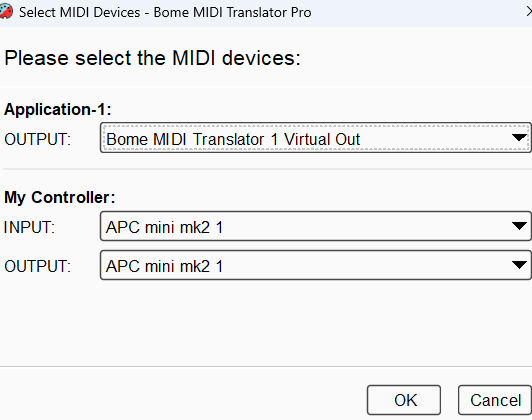Open the My Controller INPUT combo box
The height and width of the screenshot is (420, 532).
(x=316, y=226)
